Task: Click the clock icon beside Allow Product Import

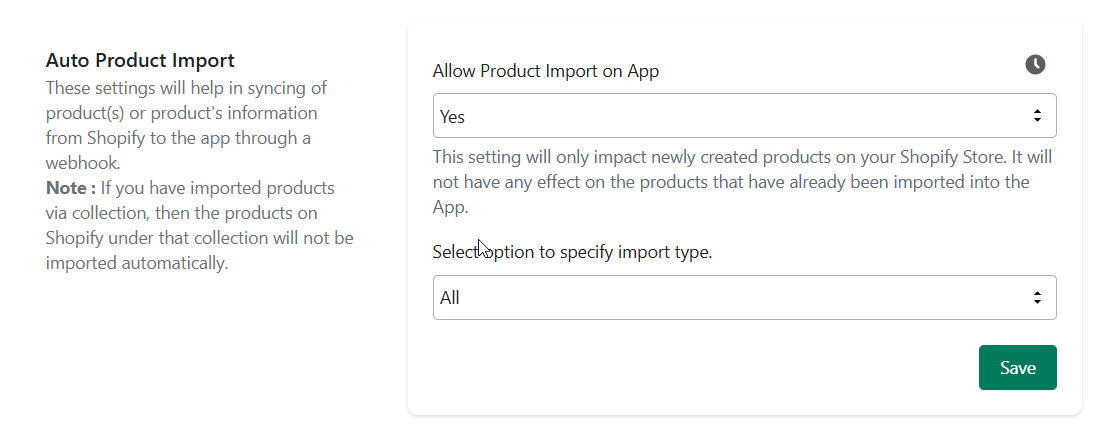Action: pos(1035,65)
